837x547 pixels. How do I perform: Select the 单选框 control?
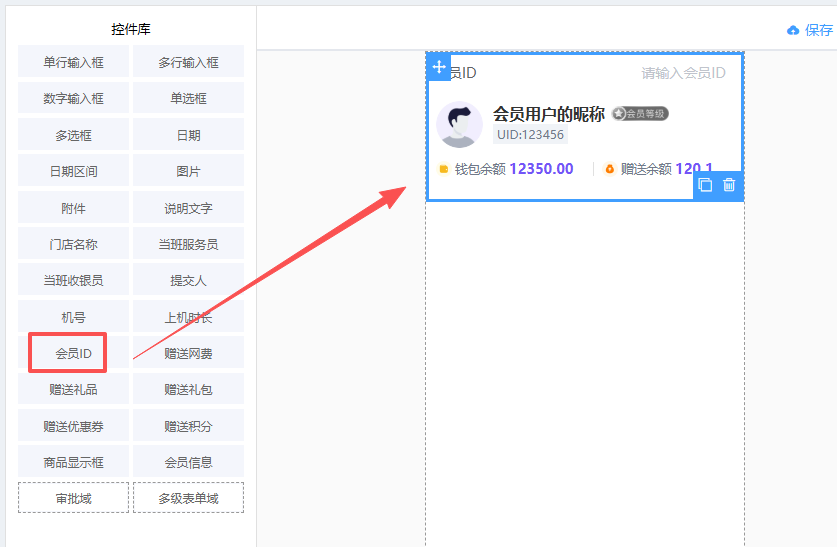coord(188,98)
